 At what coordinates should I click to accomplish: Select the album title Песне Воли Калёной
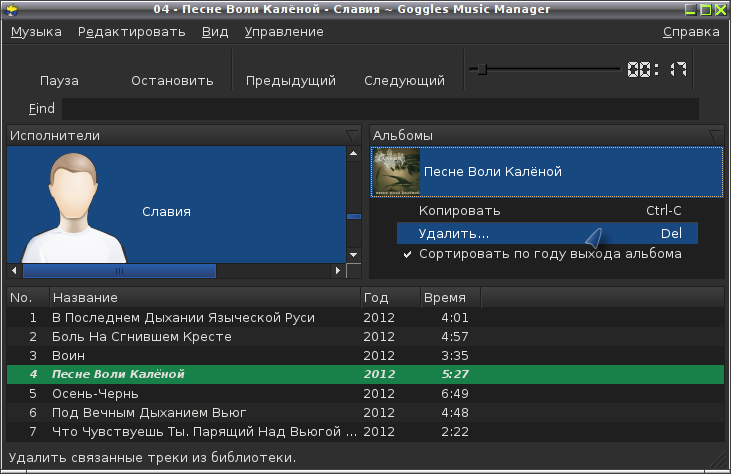[x=493, y=172]
